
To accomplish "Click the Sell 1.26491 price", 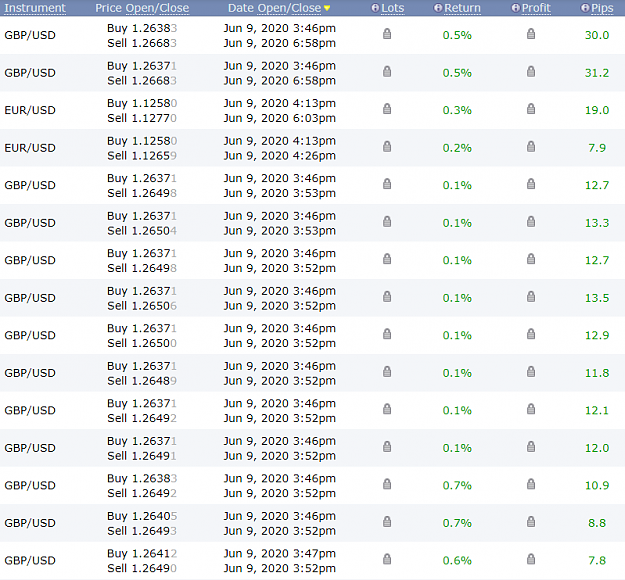I will [x=142, y=456].
